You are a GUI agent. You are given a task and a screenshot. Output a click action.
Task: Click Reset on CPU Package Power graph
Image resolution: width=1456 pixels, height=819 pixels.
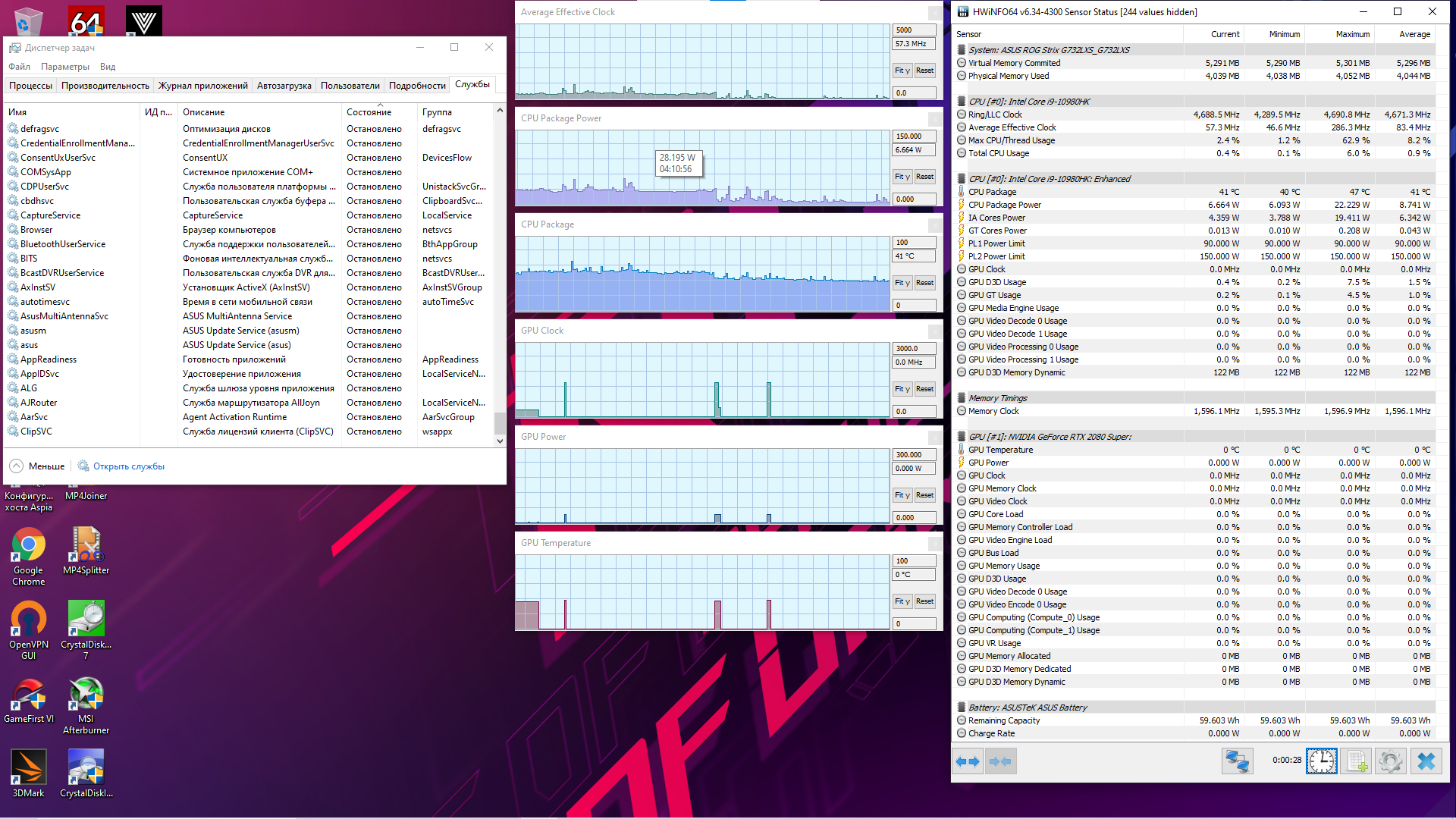[924, 177]
